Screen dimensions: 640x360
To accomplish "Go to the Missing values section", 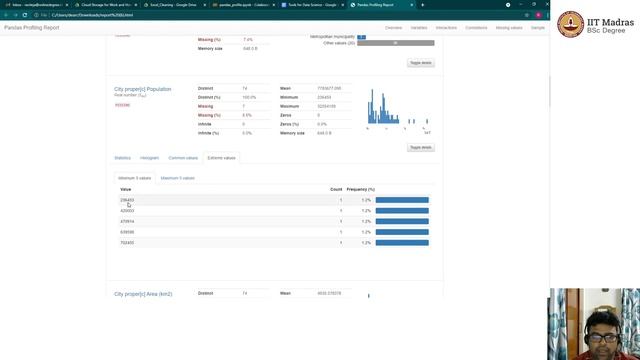I will pyautogui.click(x=509, y=28).
